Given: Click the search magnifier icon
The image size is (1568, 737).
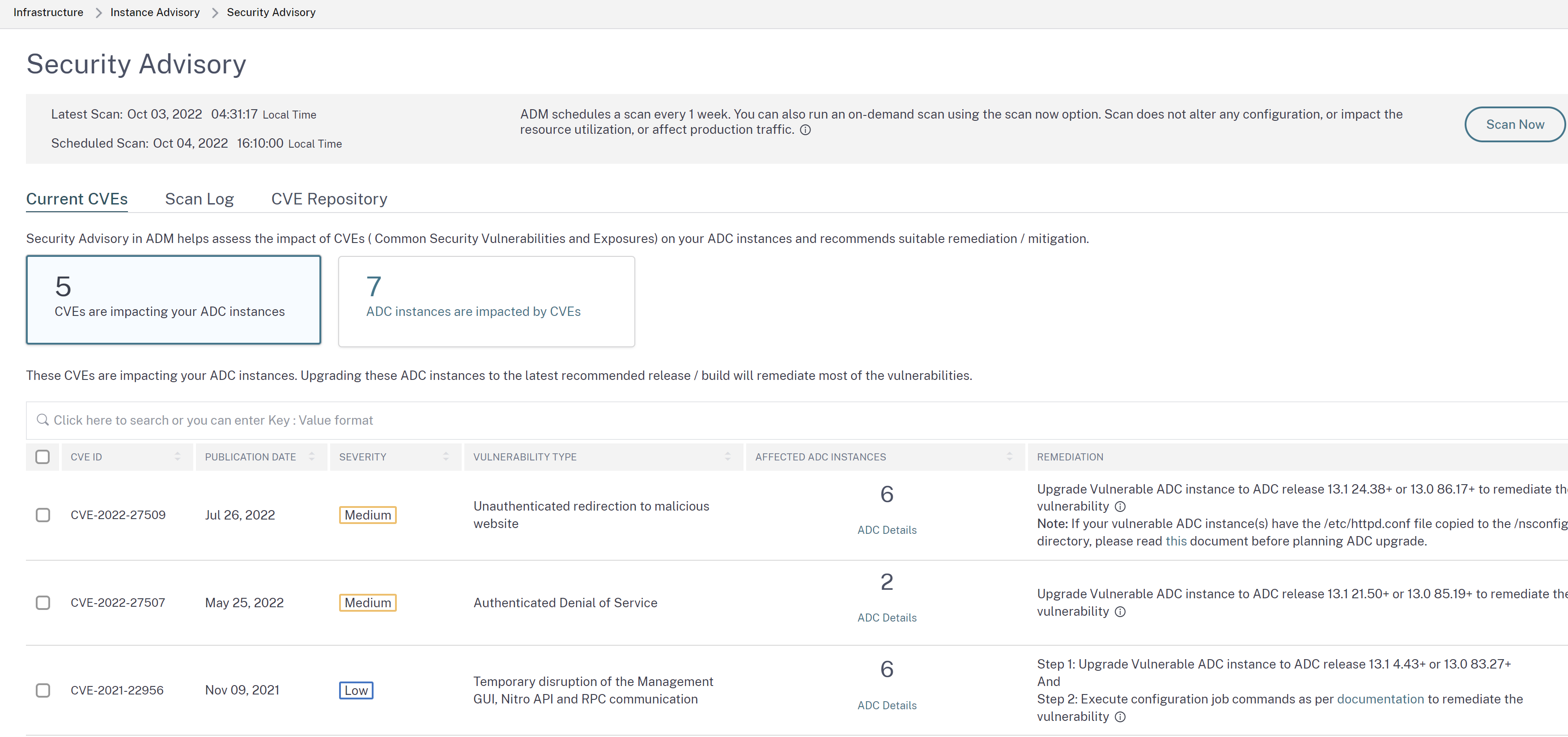Looking at the screenshot, I should click(42, 420).
